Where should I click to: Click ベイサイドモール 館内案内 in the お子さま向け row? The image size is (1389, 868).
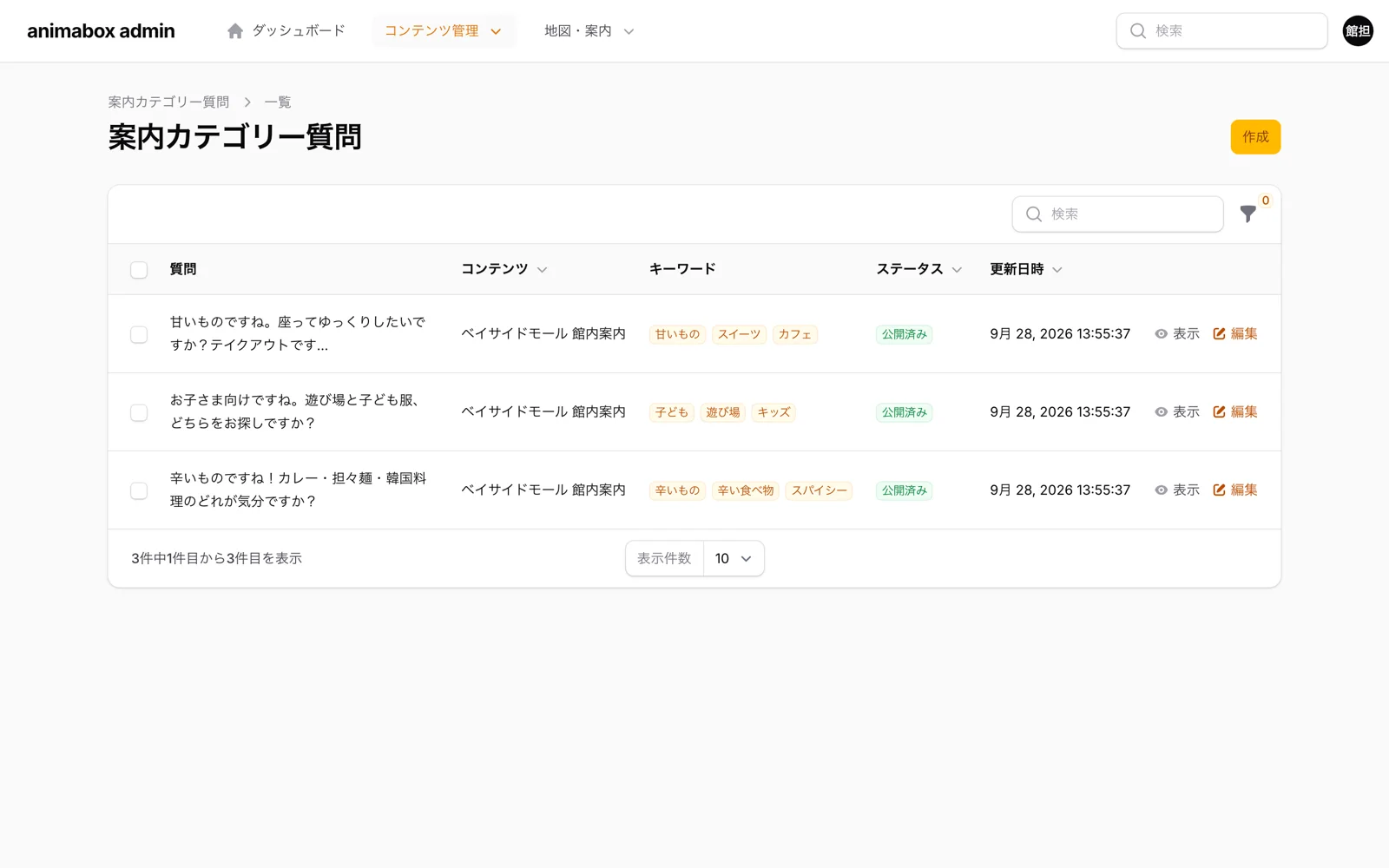[x=543, y=412]
